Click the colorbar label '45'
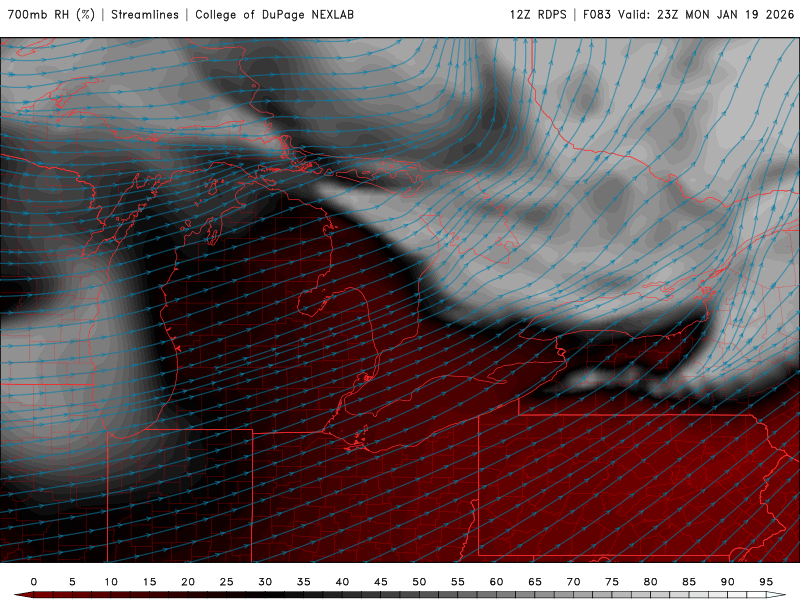 381,582
